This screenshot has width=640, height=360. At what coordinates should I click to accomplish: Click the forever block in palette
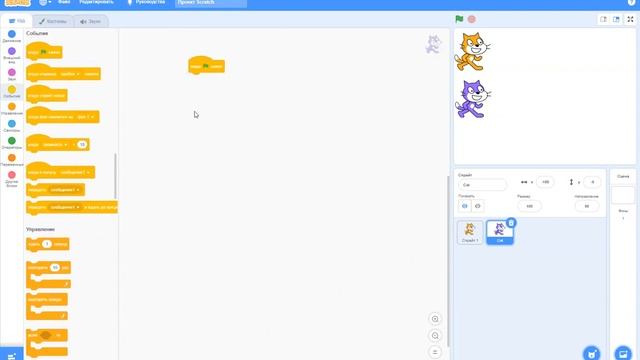coord(47,306)
